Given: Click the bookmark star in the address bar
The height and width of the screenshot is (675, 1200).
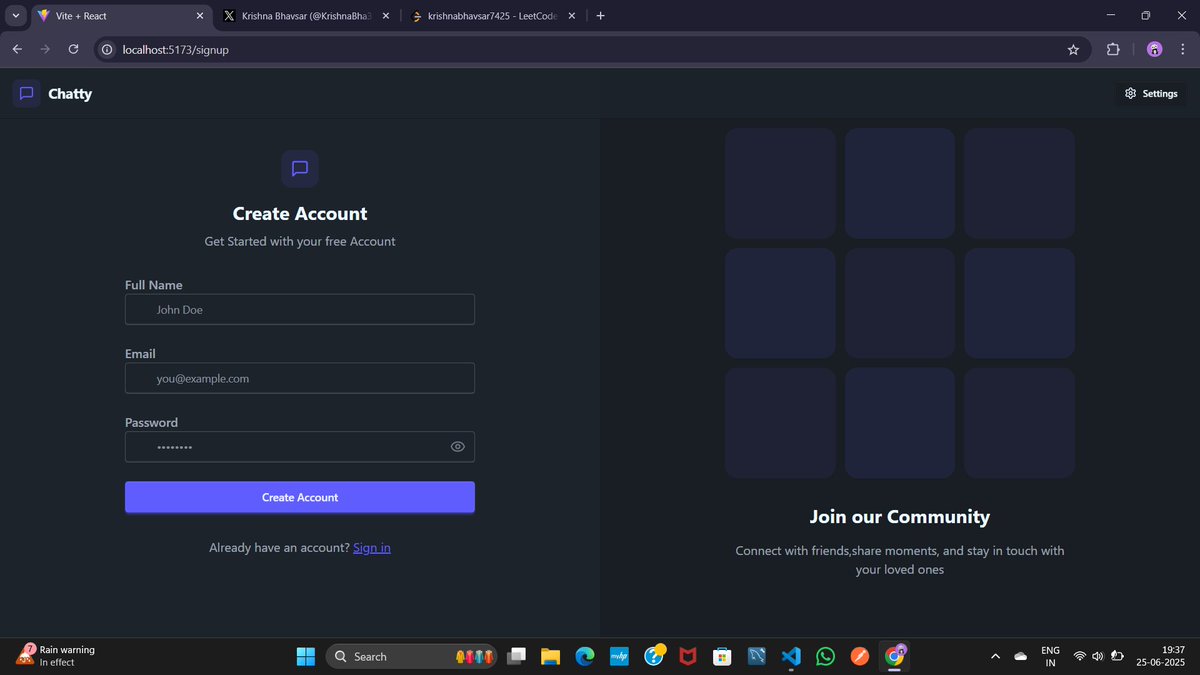Looking at the screenshot, I should 1073,49.
